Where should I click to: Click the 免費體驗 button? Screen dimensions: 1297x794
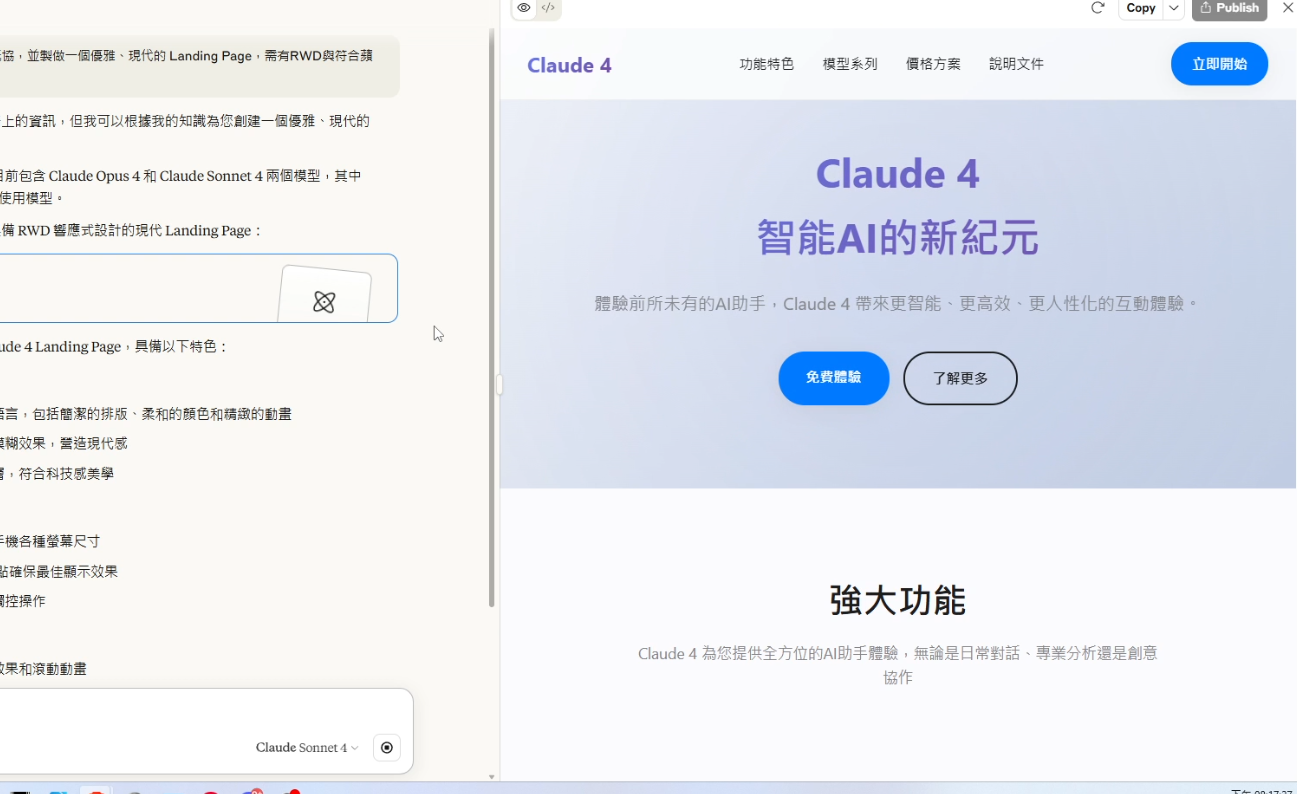(834, 378)
